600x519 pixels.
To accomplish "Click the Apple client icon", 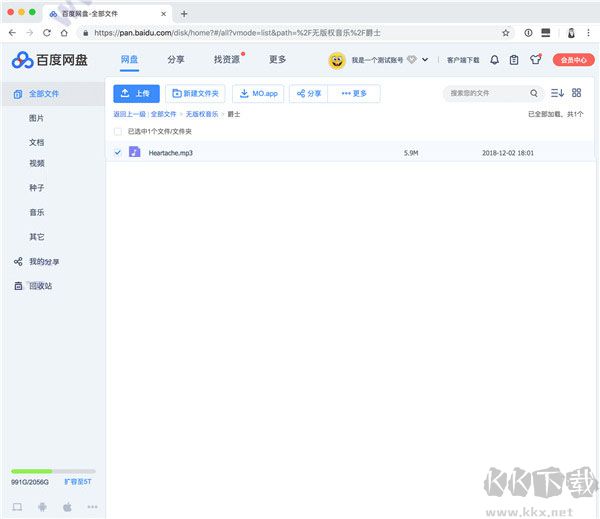I will [67, 507].
